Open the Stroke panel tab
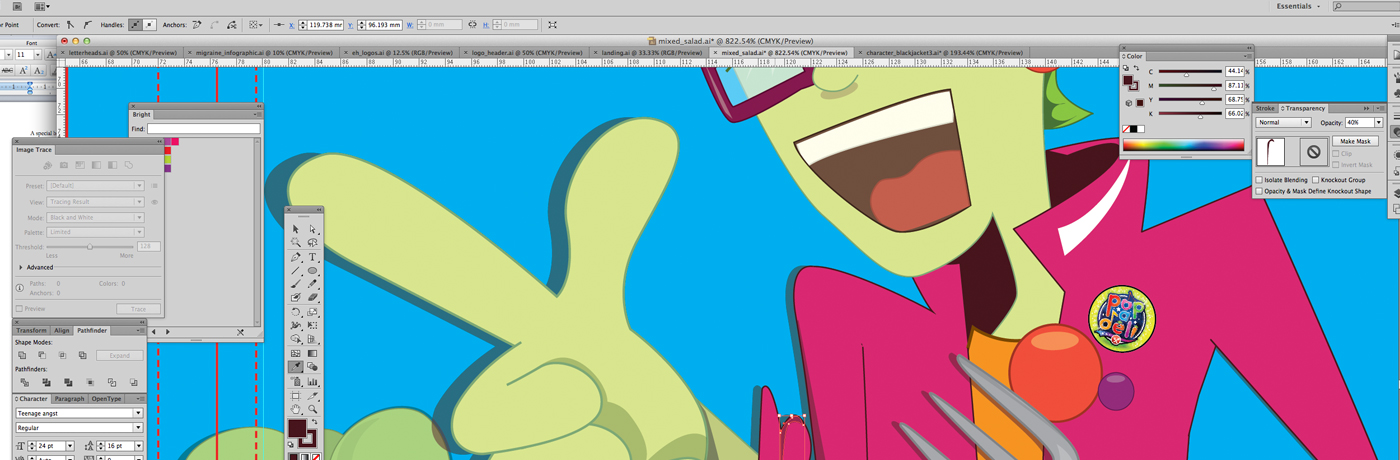 tap(1265, 108)
